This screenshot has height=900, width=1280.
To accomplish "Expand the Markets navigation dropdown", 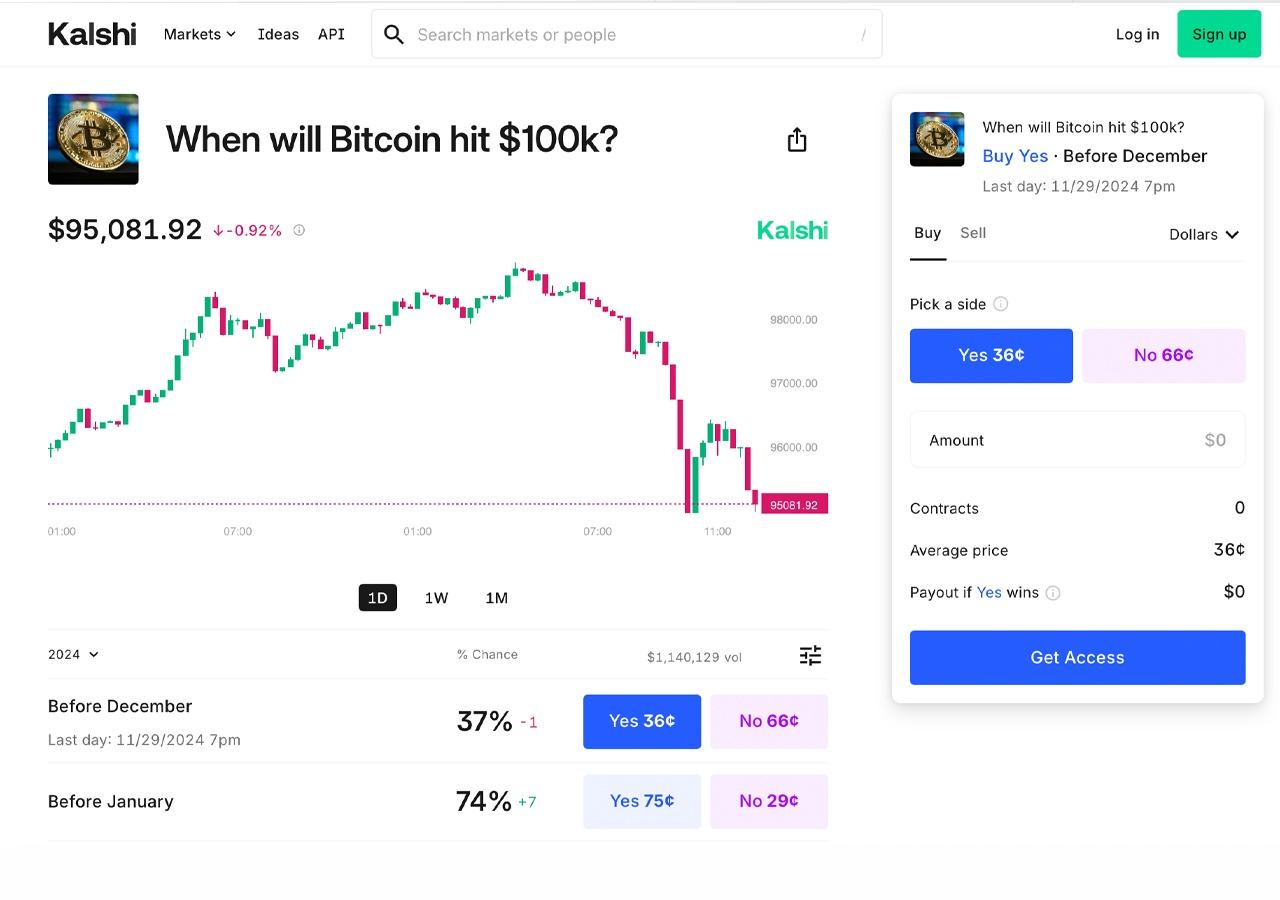I will pyautogui.click(x=198, y=34).
